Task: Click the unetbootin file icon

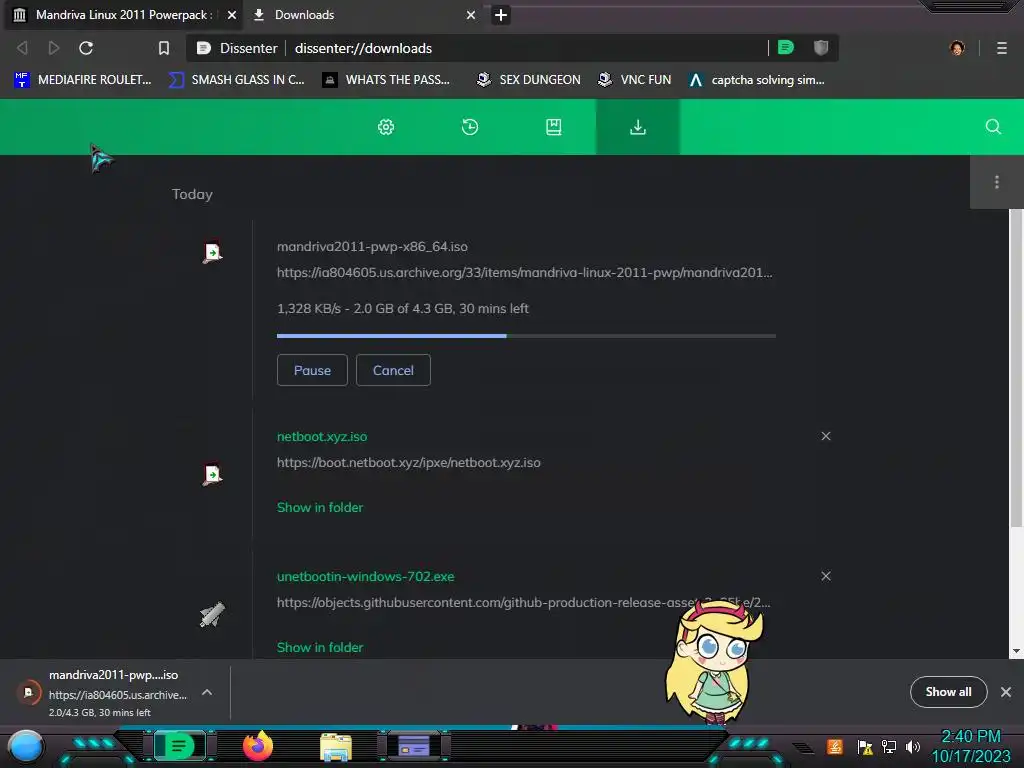Action: point(212,615)
